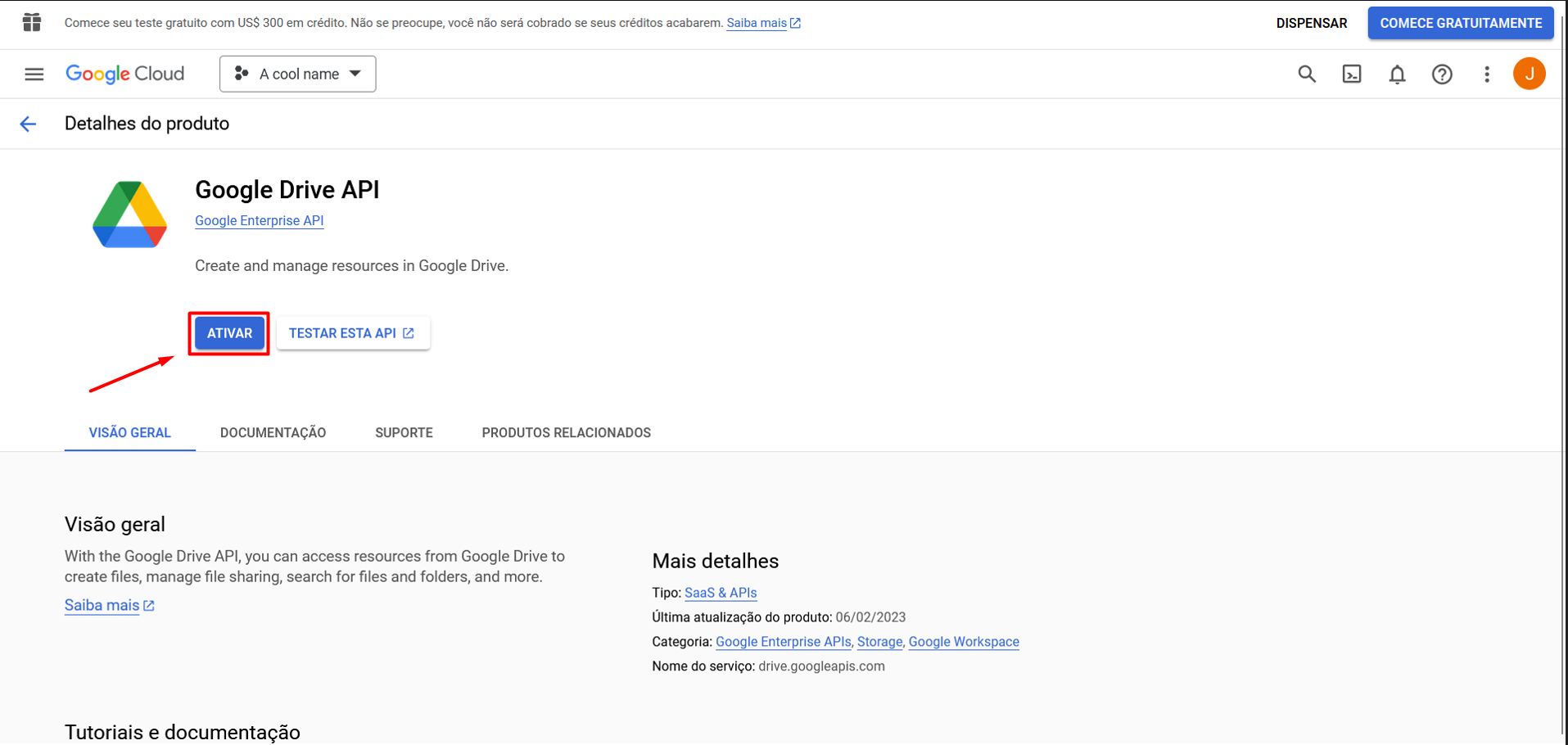Open the Google Workspace category link
The width and height of the screenshot is (1568, 745).
coord(964,642)
